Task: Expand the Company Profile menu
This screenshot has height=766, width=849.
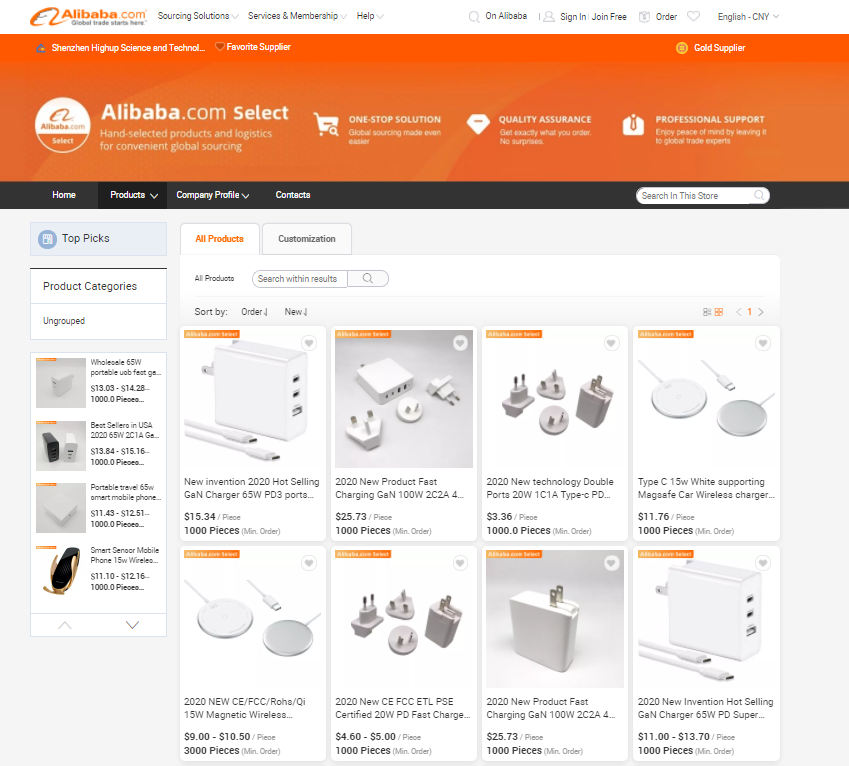Action: (x=212, y=195)
